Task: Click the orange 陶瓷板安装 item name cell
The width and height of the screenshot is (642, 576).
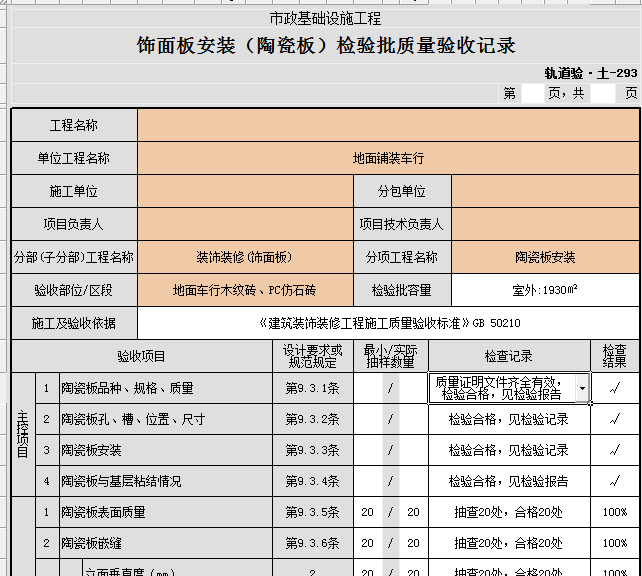Action: tap(545, 257)
